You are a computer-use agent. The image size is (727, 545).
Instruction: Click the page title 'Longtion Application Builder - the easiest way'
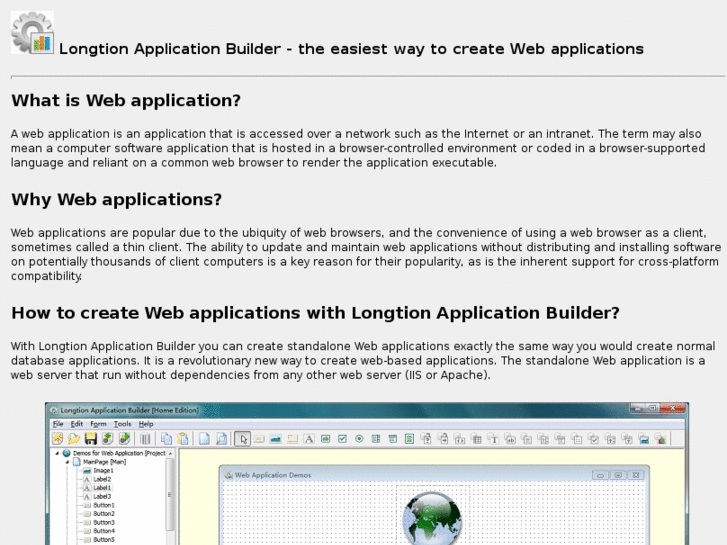351,49
